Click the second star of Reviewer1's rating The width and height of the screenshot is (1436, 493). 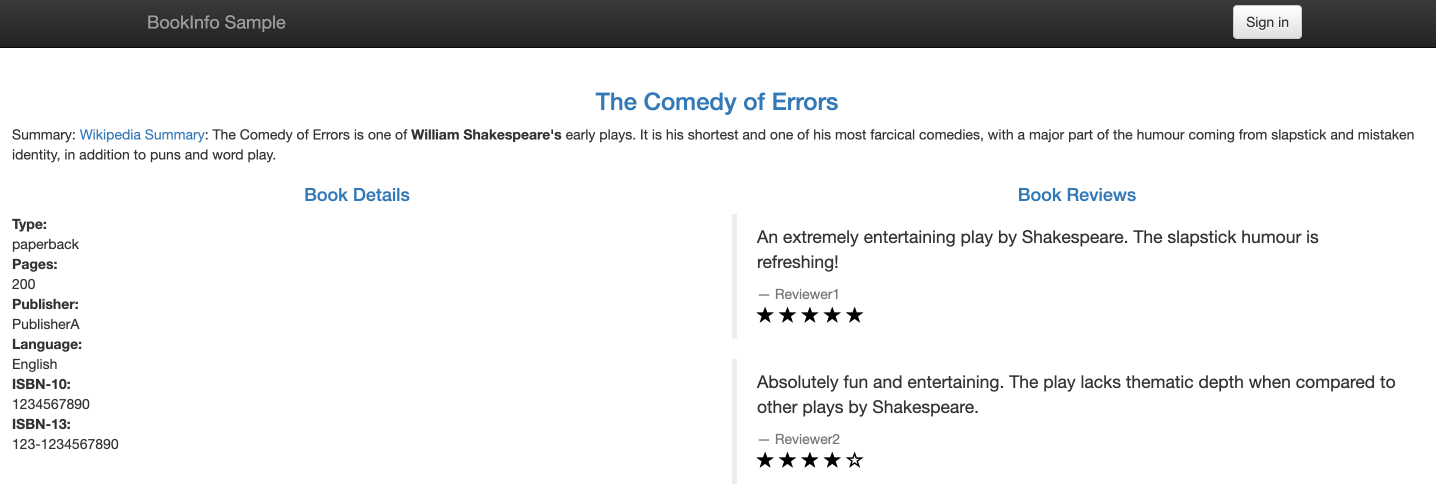(788, 316)
